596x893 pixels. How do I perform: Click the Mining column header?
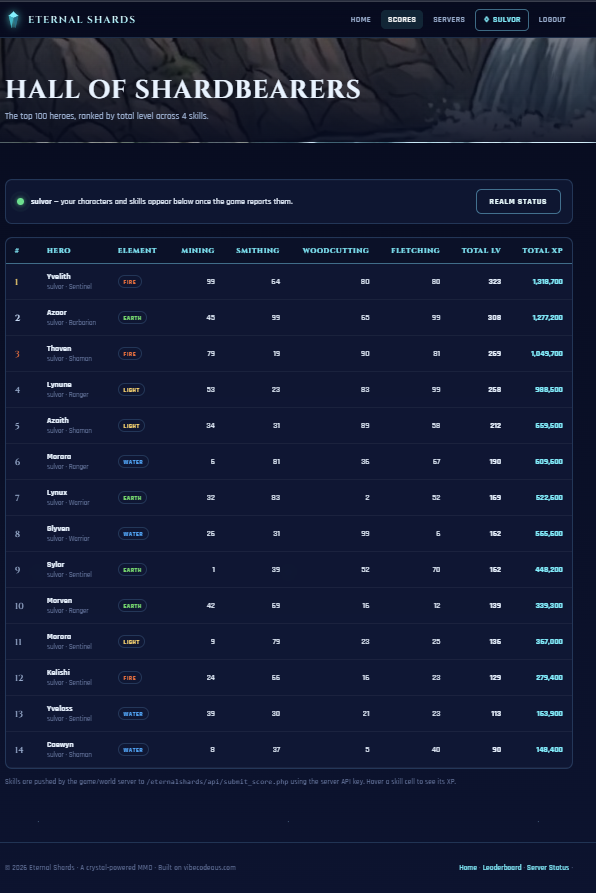tap(198, 251)
